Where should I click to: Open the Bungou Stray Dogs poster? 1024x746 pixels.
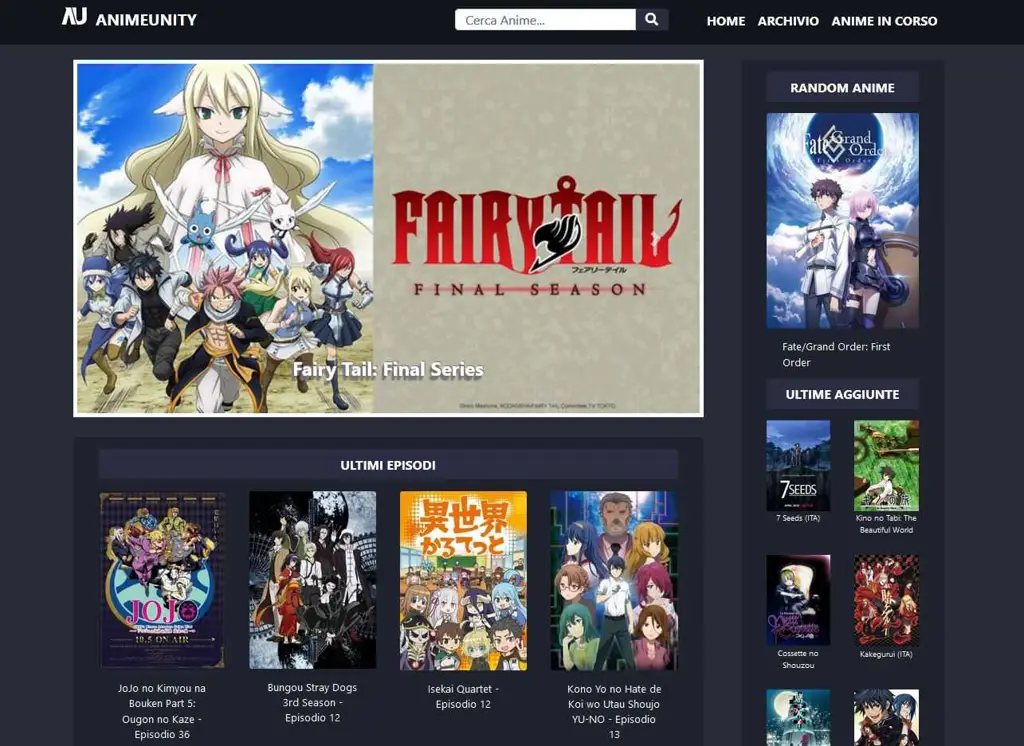tap(312, 580)
